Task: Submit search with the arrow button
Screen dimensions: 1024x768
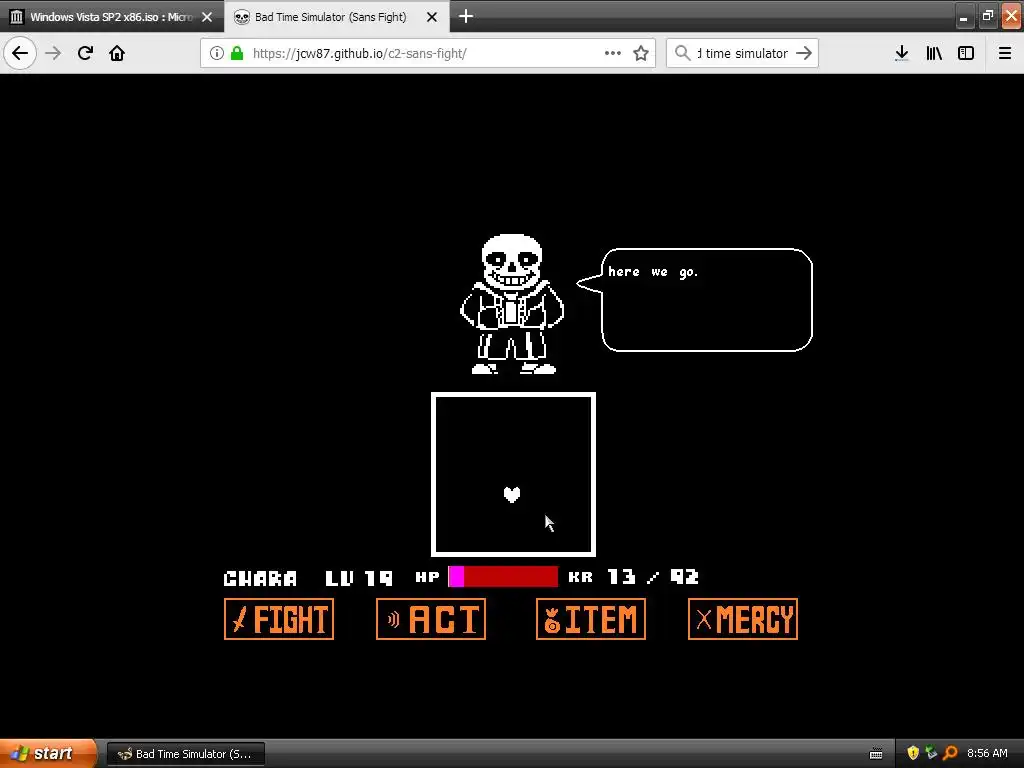Action: point(804,53)
